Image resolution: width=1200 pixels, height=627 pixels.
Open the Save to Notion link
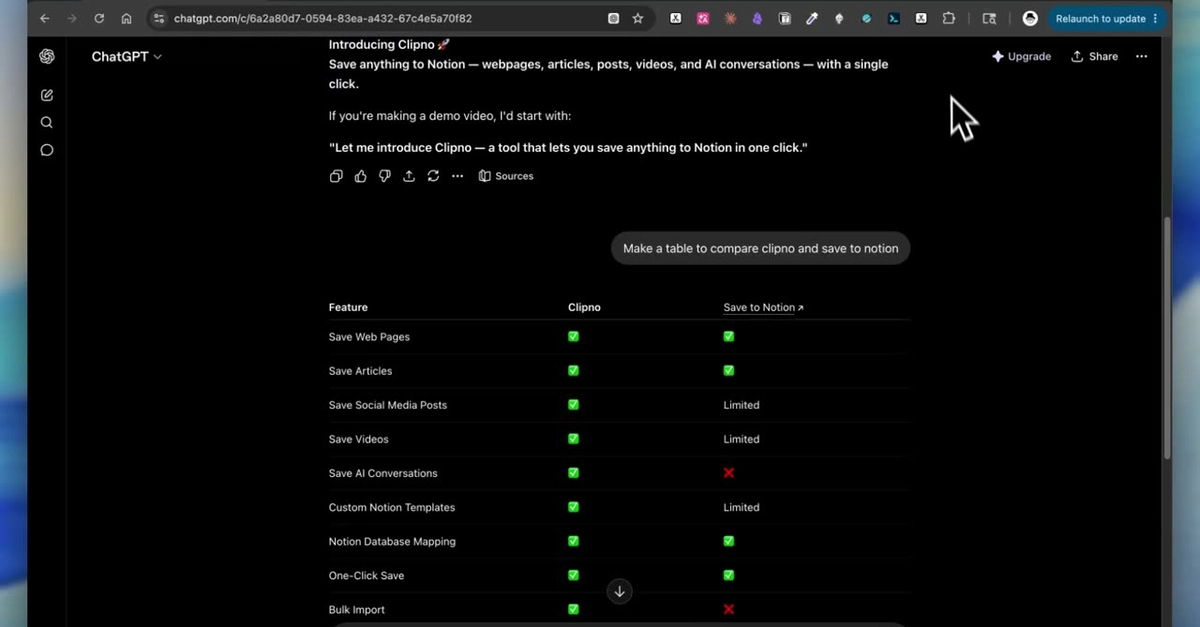point(763,308)
